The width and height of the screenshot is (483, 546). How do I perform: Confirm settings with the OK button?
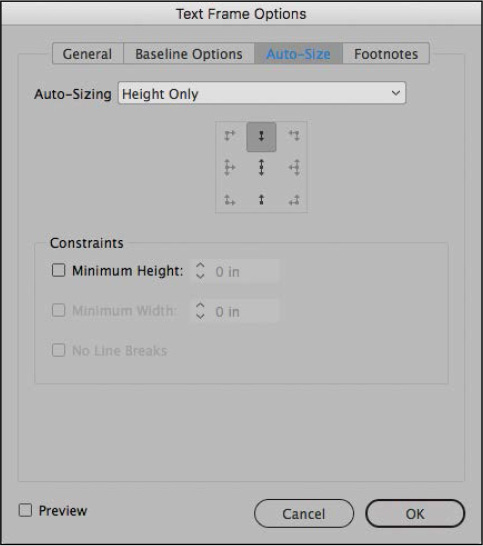click(x=415, y=514)
